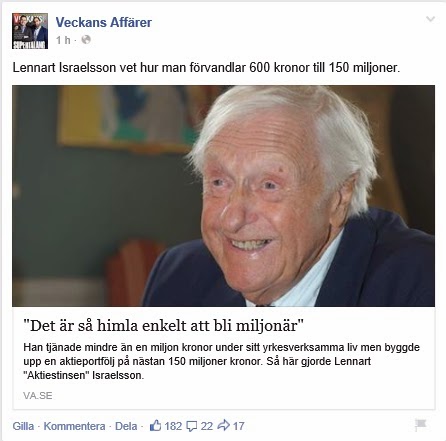Viewport: 446px width, 441px height.
Task: View the 17 shares count
Action: click(238, 426)
